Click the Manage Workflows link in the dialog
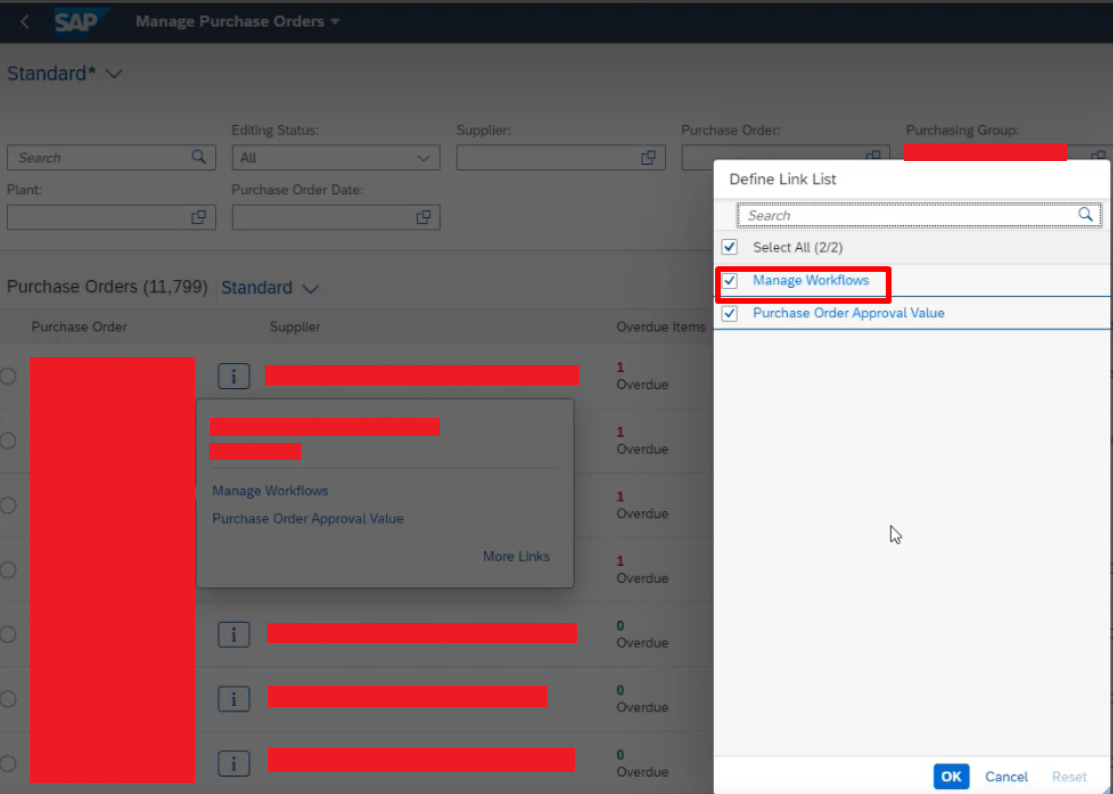Viewport: 1113px width, 794px height. coord(811,280)
